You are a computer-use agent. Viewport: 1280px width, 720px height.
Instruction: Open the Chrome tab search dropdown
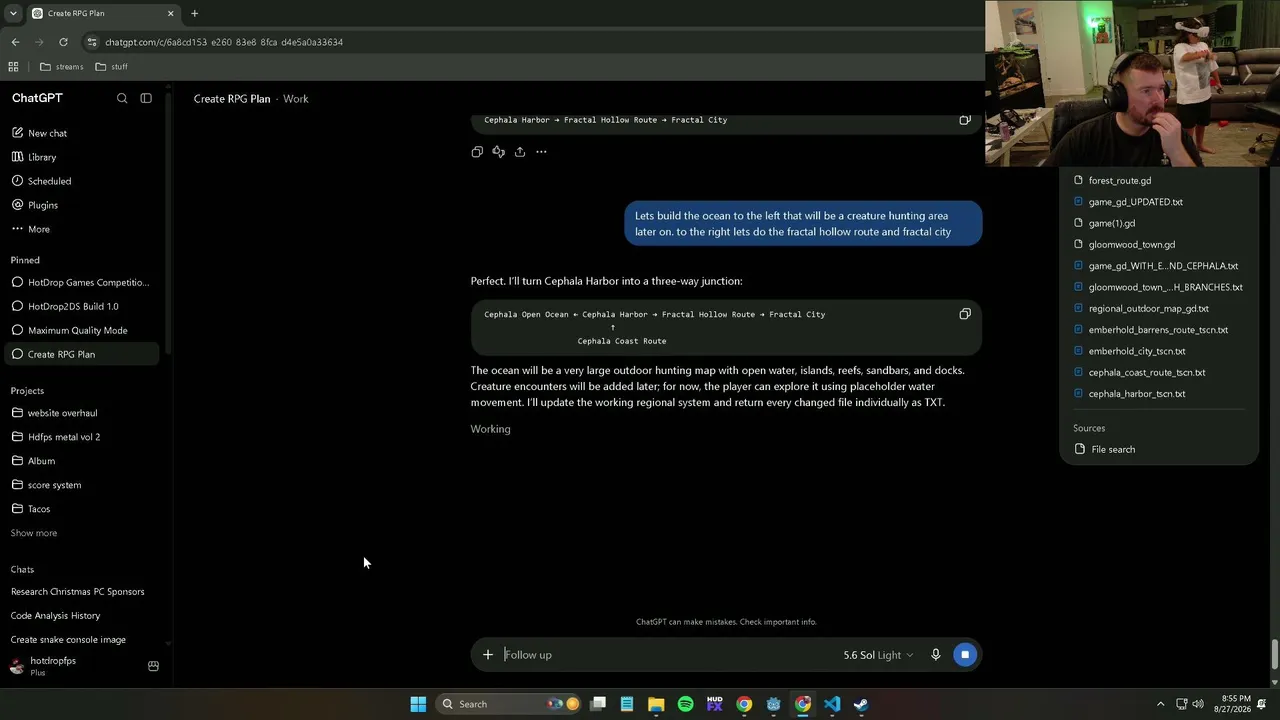click(x=13, y=13)
